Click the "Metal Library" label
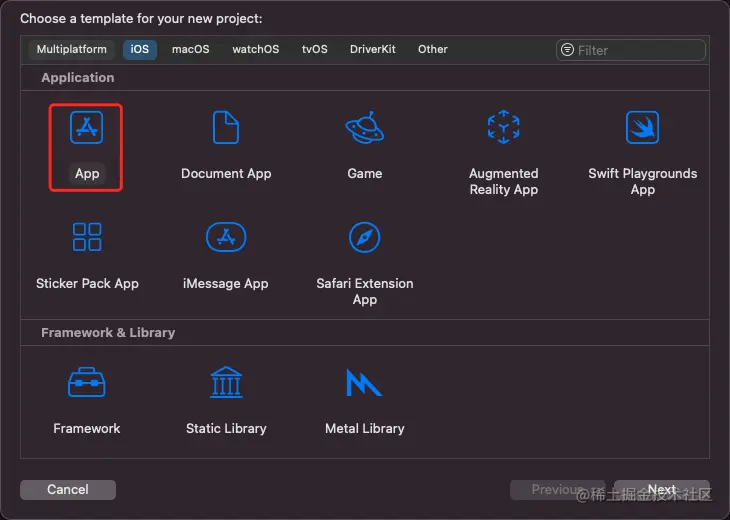 click(365, 428)
